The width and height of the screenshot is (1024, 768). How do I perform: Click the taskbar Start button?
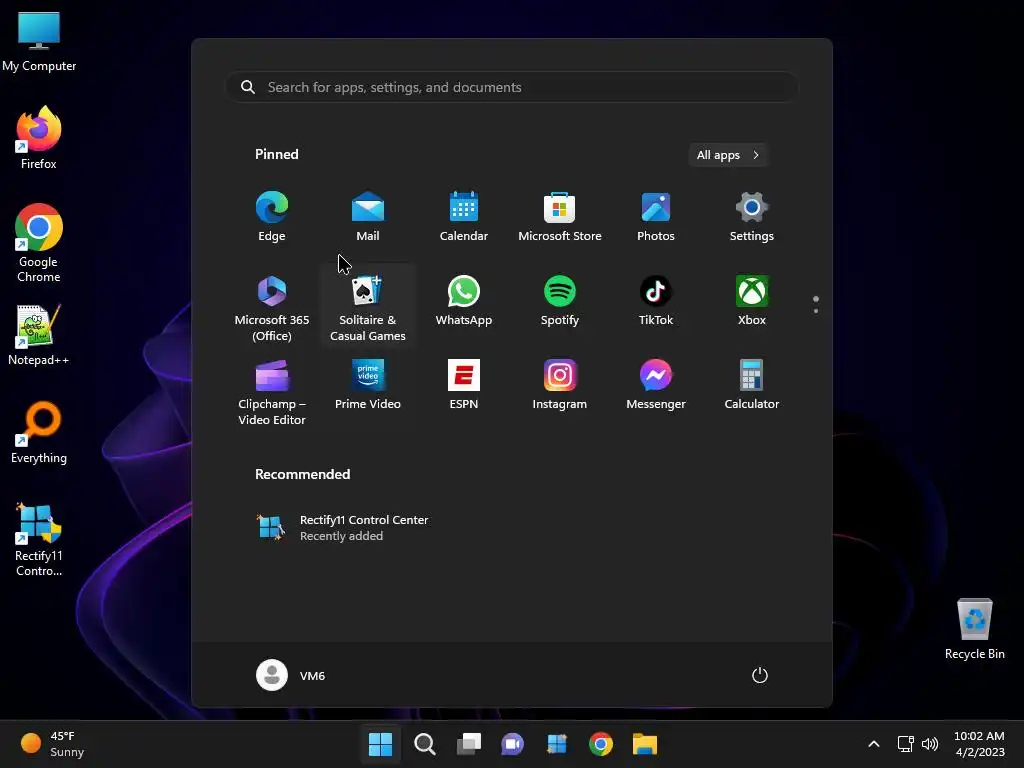[x=380, y=744]
